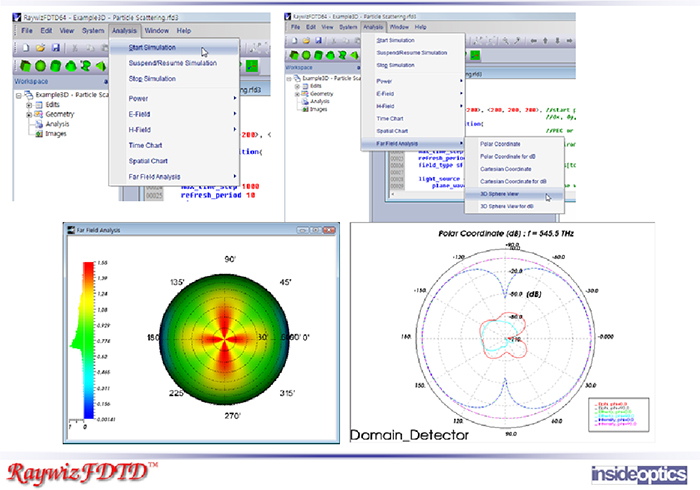700x490 pixels.
Task: Click Save disk icon in left window toolbar
Action: (56, 47)
